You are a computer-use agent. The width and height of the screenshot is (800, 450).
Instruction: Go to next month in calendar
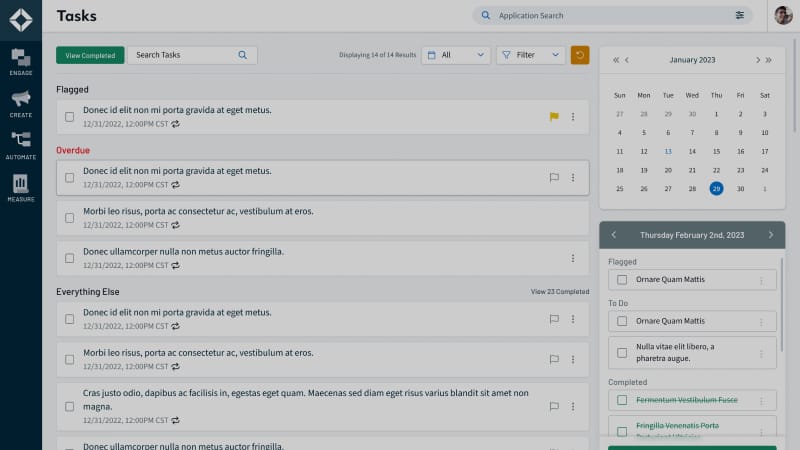[x=758, y=60]
